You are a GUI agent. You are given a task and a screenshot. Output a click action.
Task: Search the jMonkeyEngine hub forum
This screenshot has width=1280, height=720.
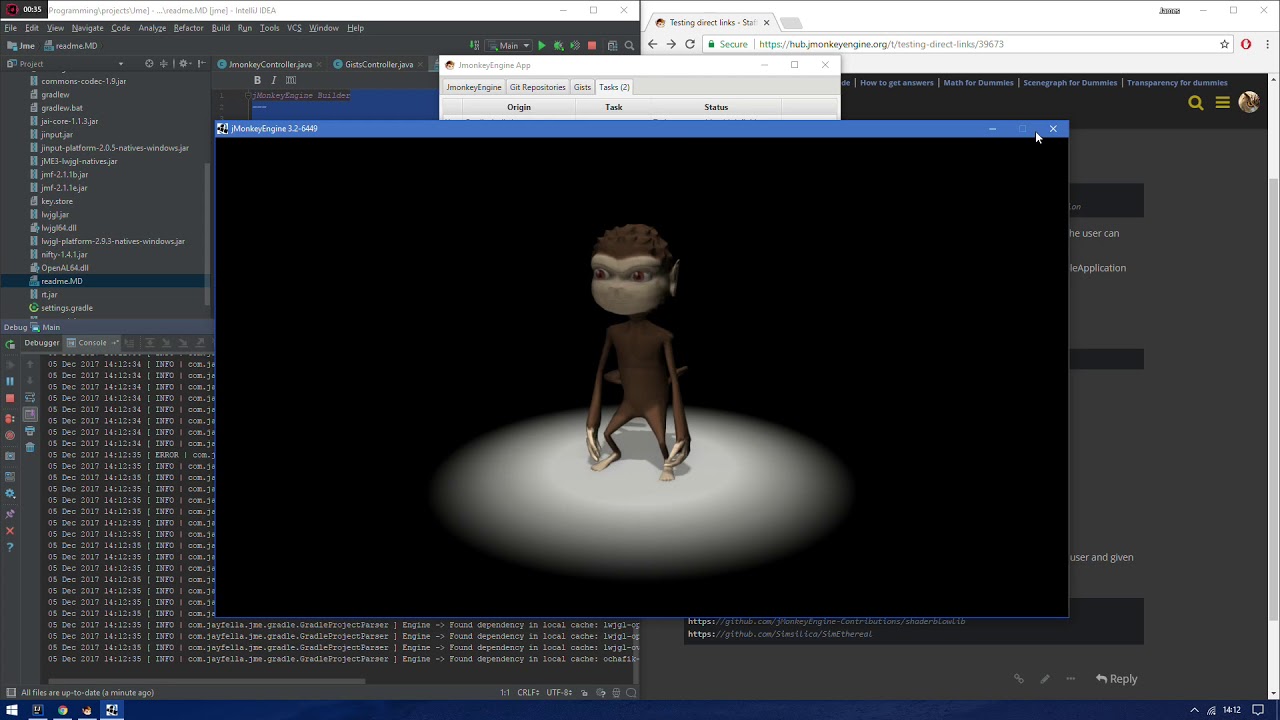coord(1196,103)
